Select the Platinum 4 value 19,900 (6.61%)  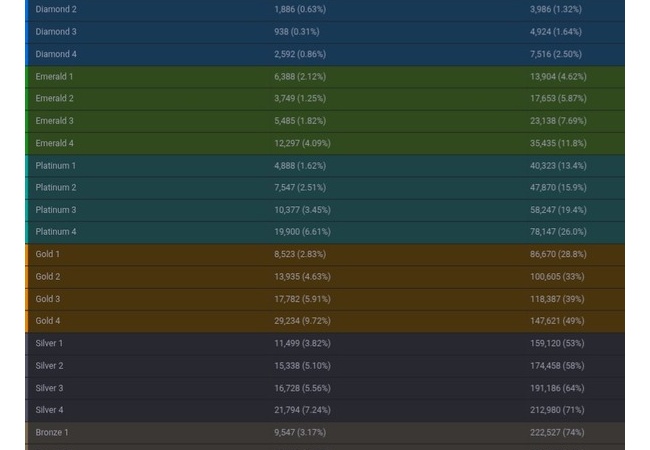point(302,232)
